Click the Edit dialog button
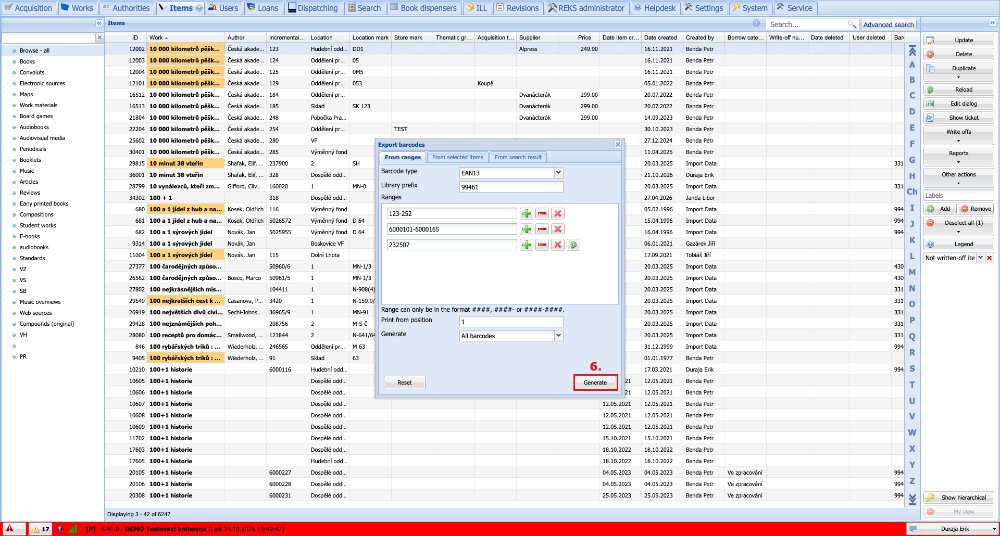Screen dimensions: 1000x536 point(958,104)
